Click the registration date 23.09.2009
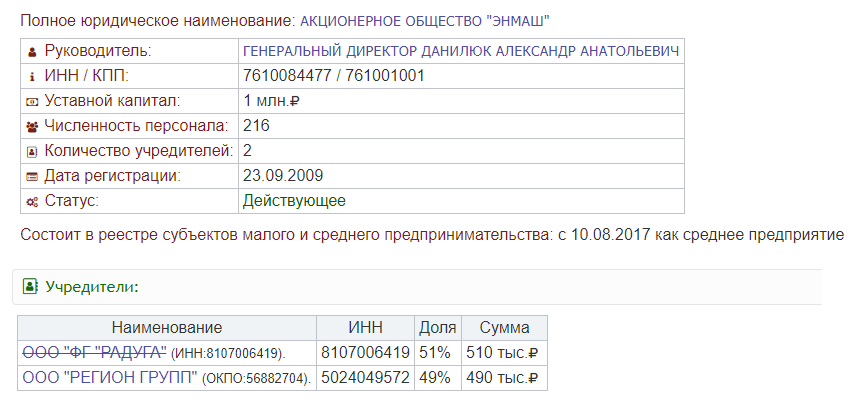This screenshot has height=405, width=853. [x=283, y=176]
